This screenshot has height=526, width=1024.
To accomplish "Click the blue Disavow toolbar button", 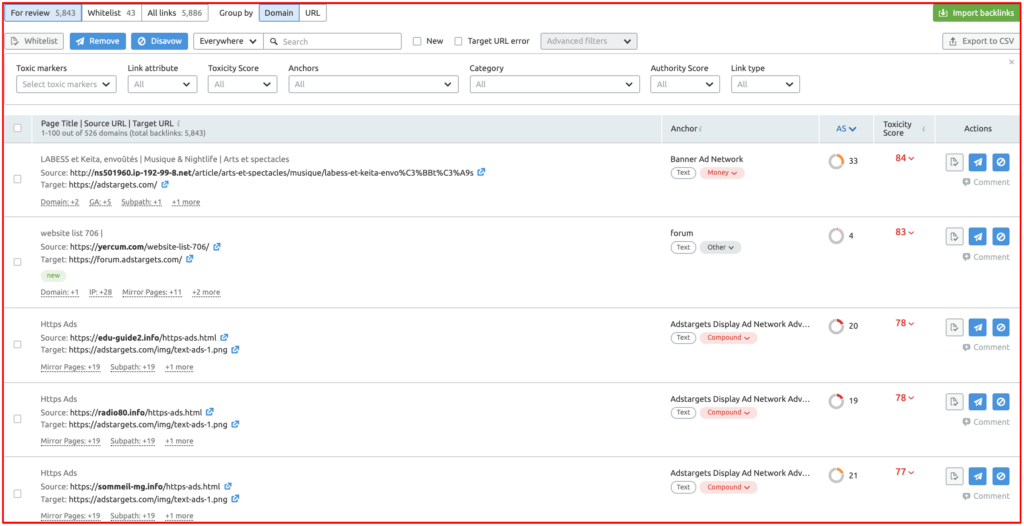I will (159, 41).
